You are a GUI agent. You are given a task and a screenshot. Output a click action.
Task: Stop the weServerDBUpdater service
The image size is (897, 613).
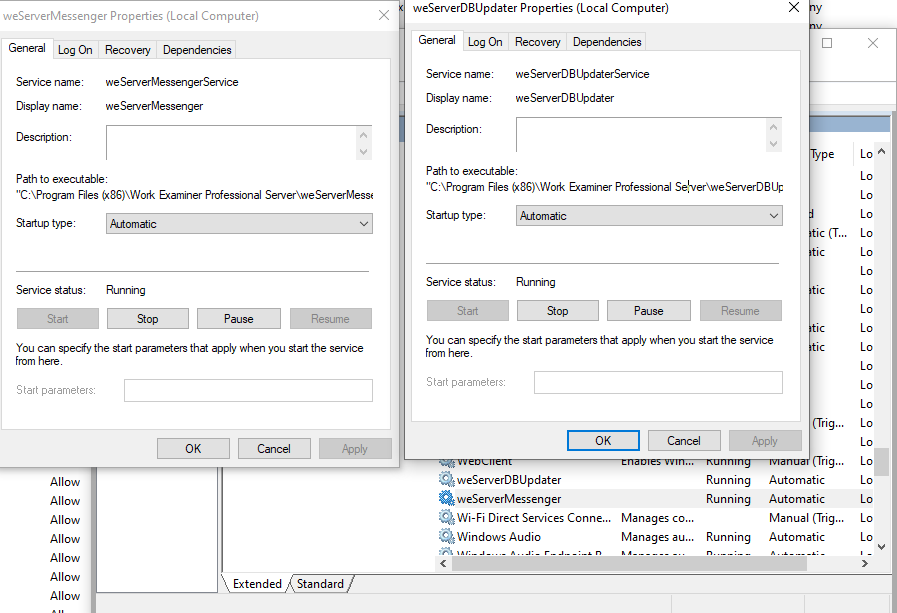click(x=557, y=311)
